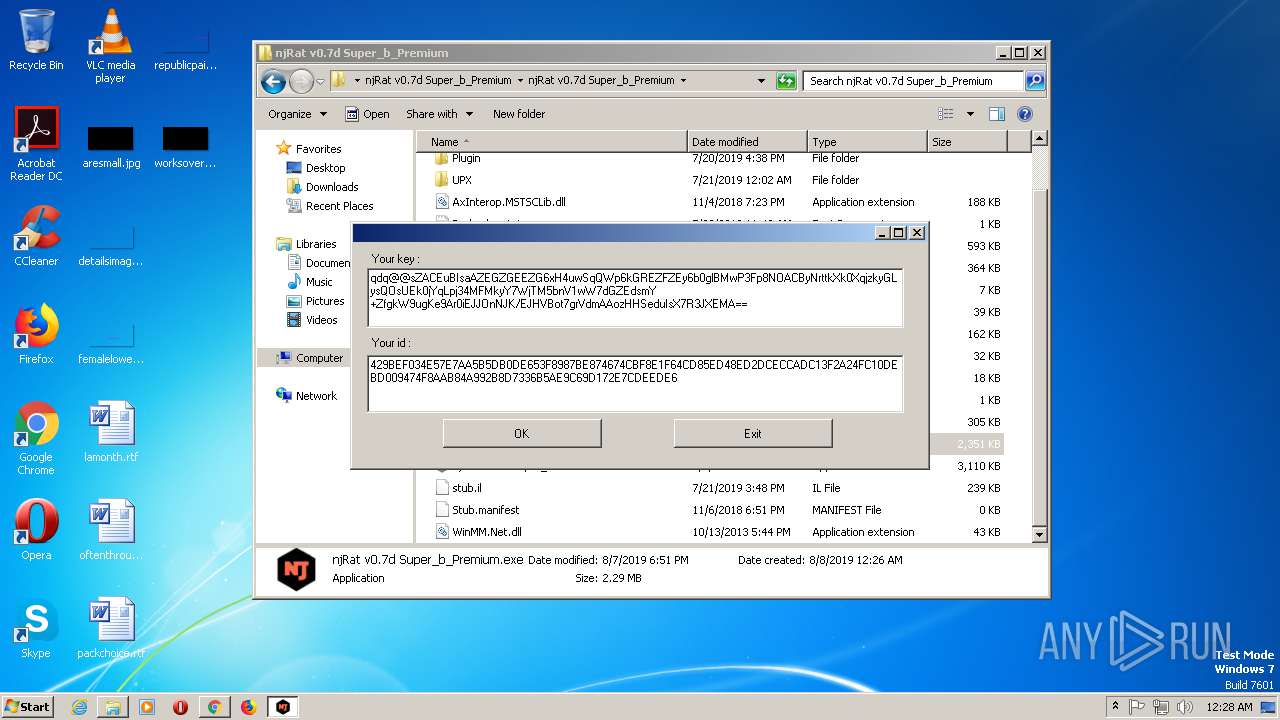Open the Organize dropdown menu
This screenshot has height=720, width=1280.
click(297, 114)
